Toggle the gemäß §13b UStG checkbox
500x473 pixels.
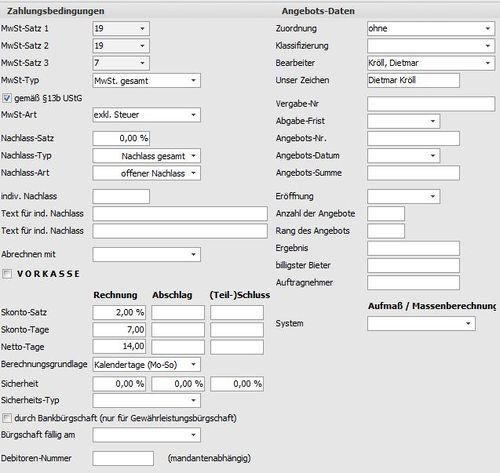(x=7, y=98)
